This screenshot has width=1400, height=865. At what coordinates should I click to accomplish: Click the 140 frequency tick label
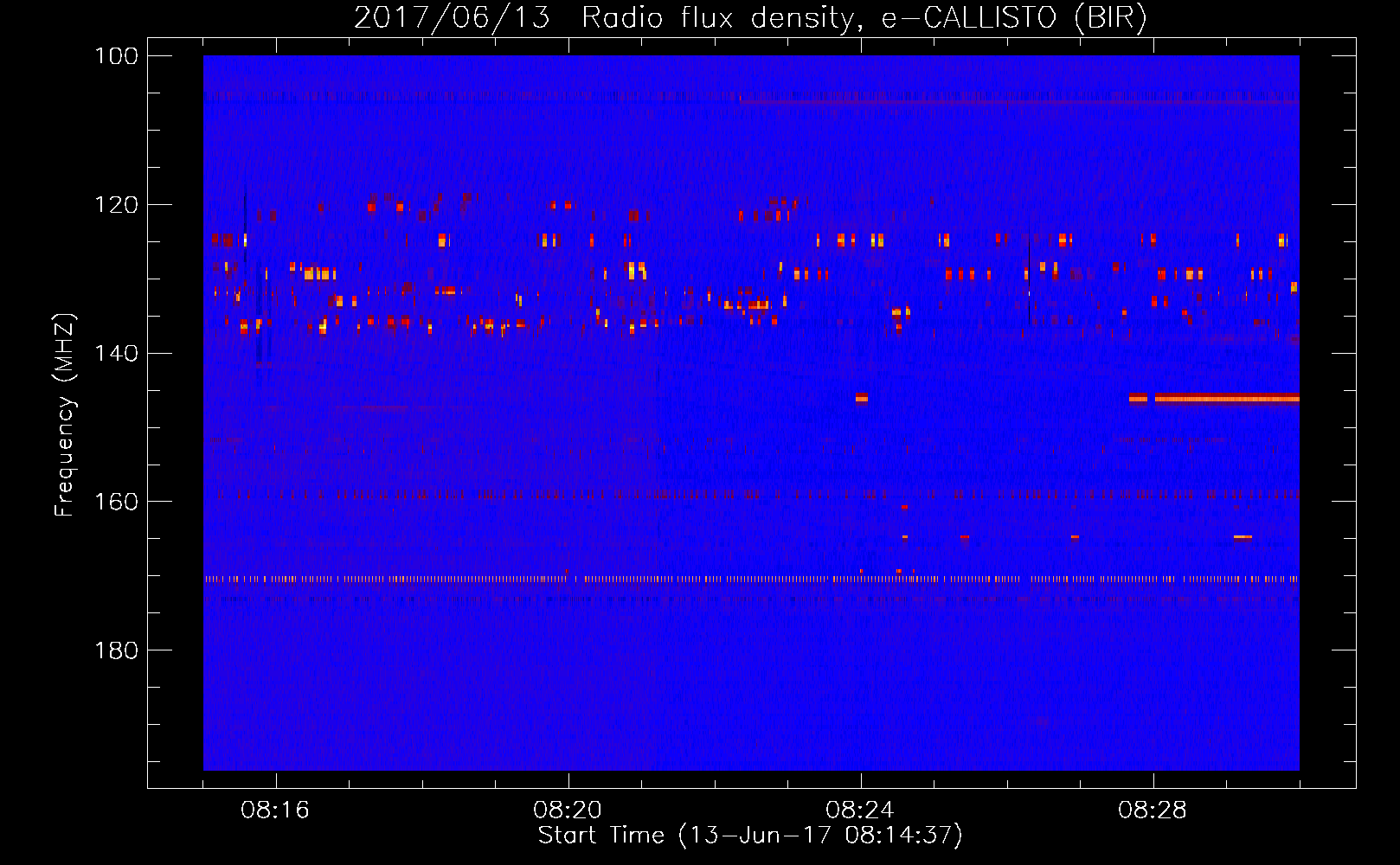point(116,353)
